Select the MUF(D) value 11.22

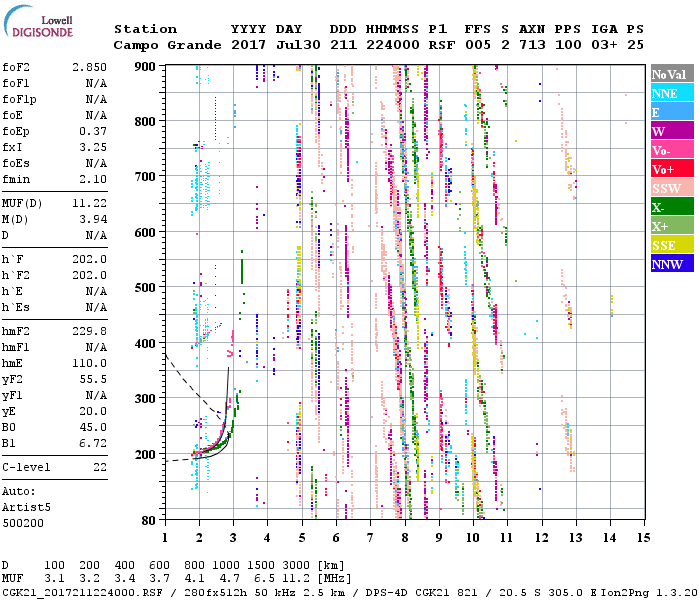click(89, 202)
